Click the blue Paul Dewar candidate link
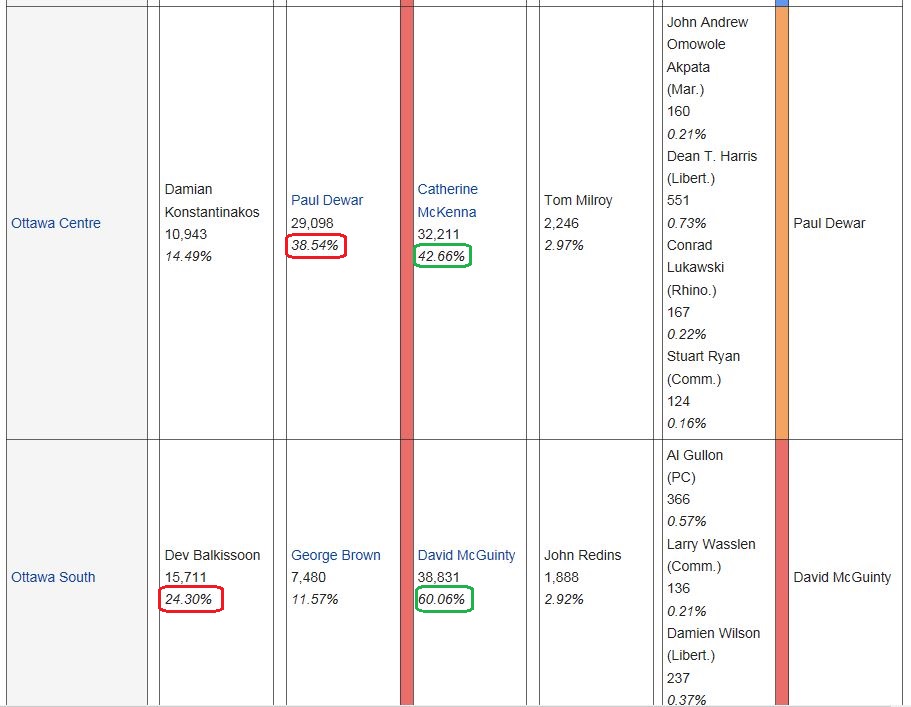The image size is (911, 707). coord(327,200)
